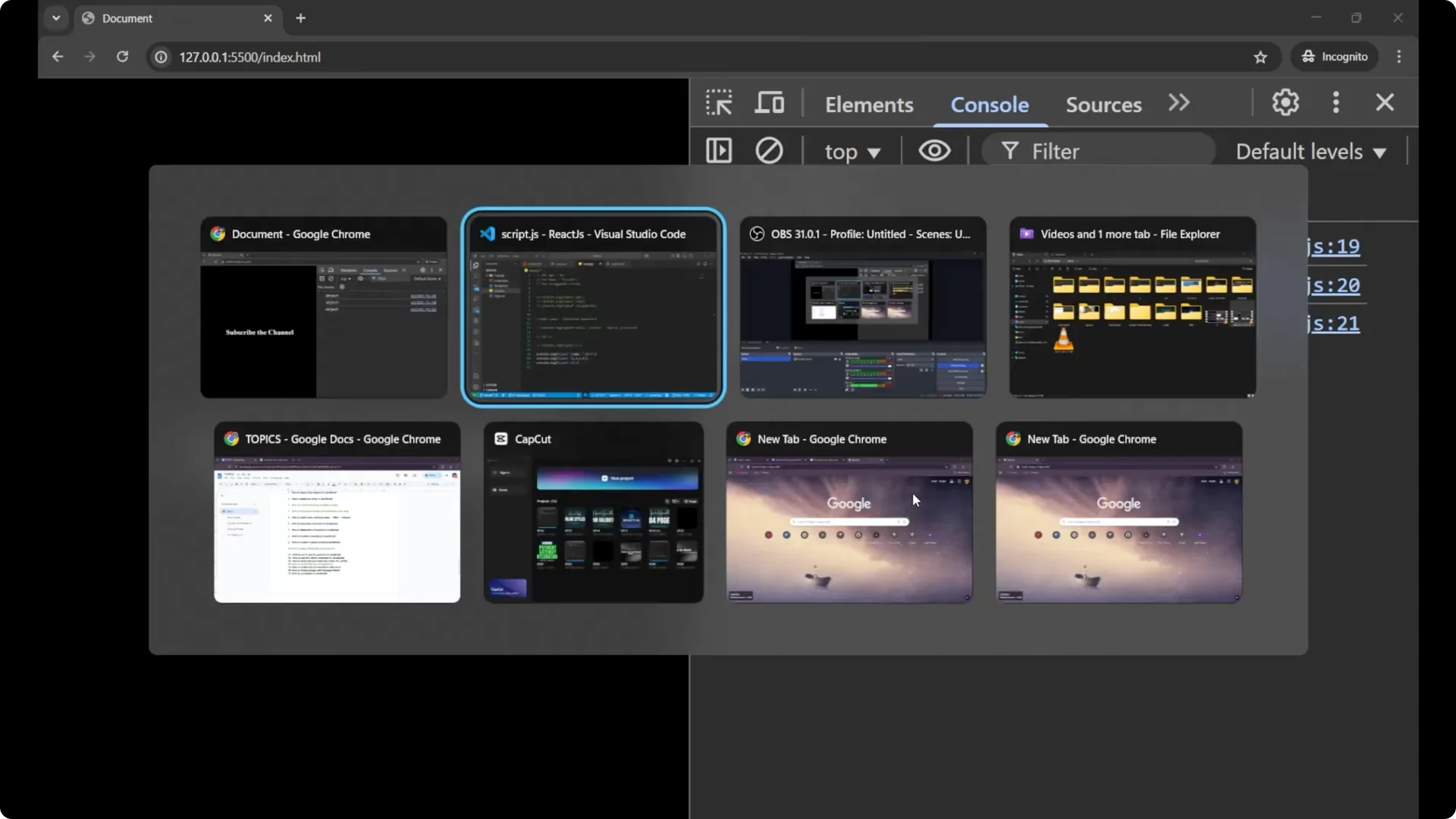Open DevTools three-dot customize menu
The width and height of the screenshot is (1456, 819).
(x=1336, y=103)
